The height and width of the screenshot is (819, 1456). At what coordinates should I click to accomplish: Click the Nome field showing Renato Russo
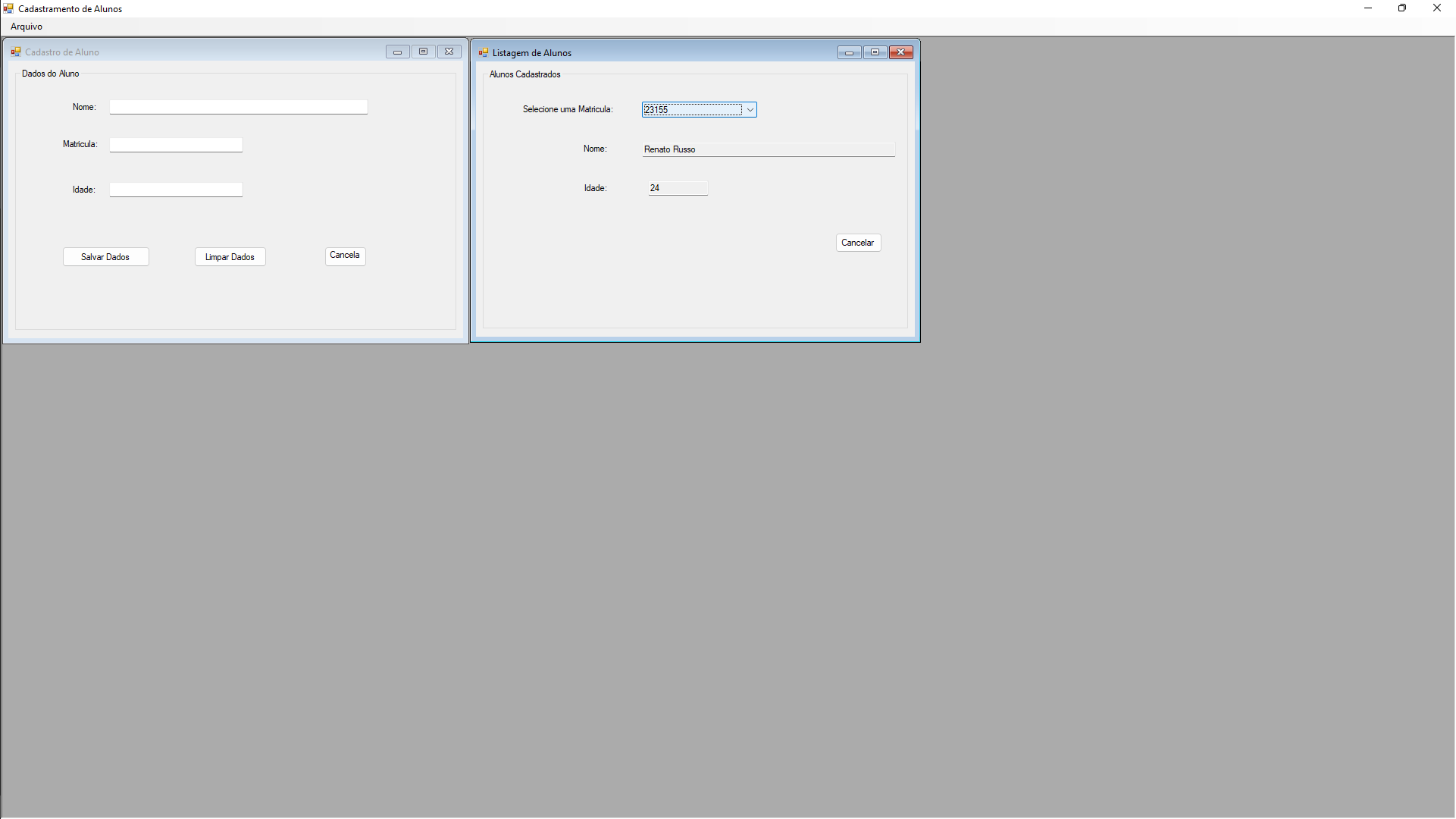click(768, 149)
